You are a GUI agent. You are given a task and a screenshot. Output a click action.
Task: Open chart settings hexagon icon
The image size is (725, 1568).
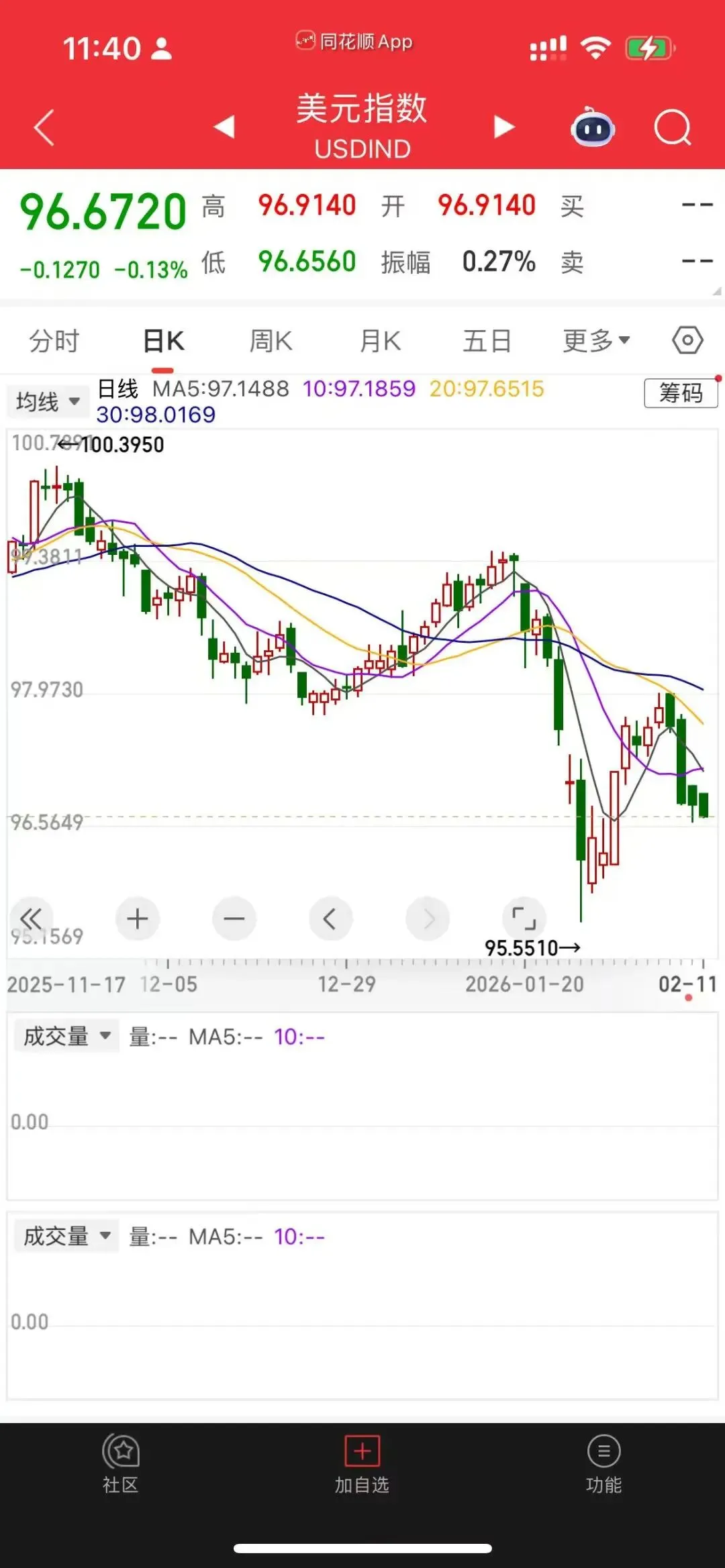pos(687,341)
